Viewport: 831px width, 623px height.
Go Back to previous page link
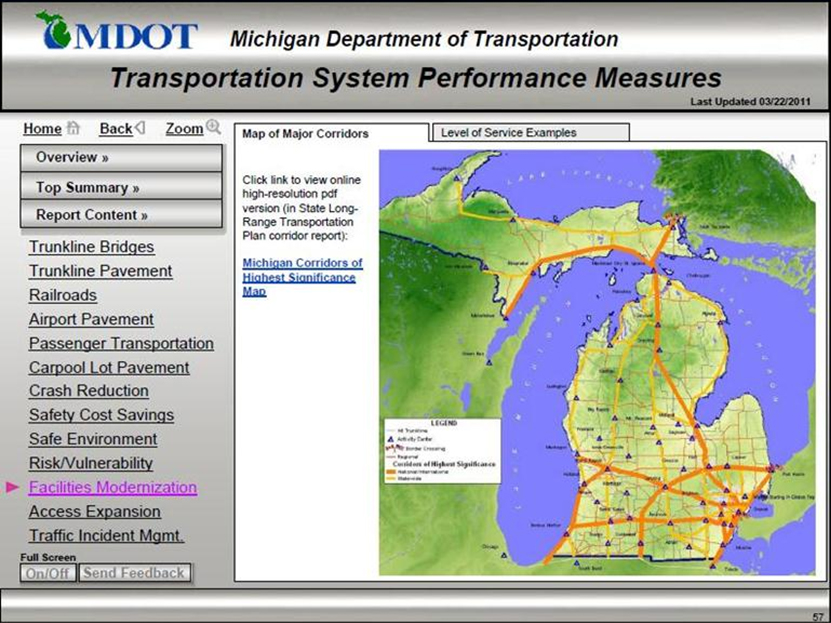[116, 129]
